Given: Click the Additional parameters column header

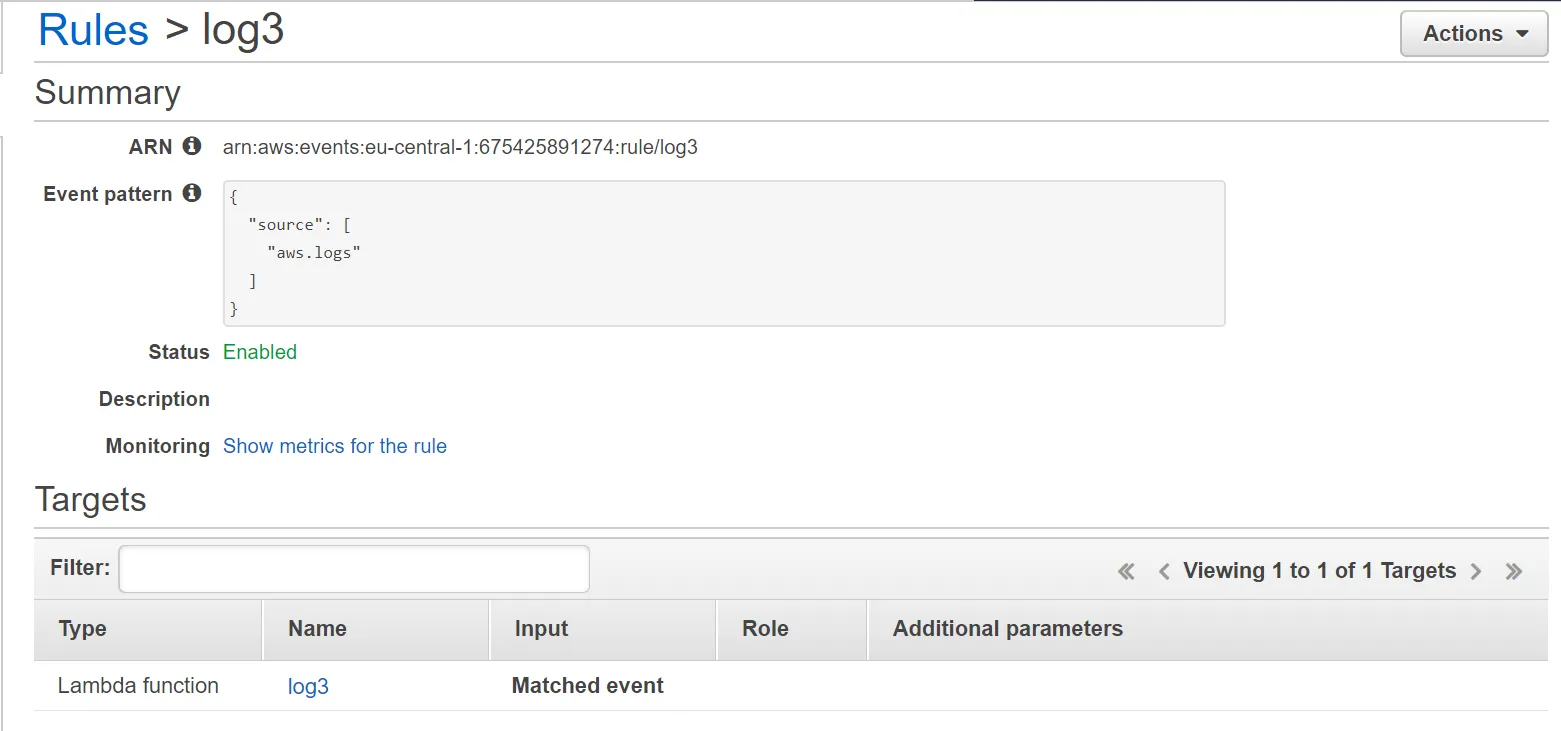Looking at the screenshot, I should click(1007, 629).
